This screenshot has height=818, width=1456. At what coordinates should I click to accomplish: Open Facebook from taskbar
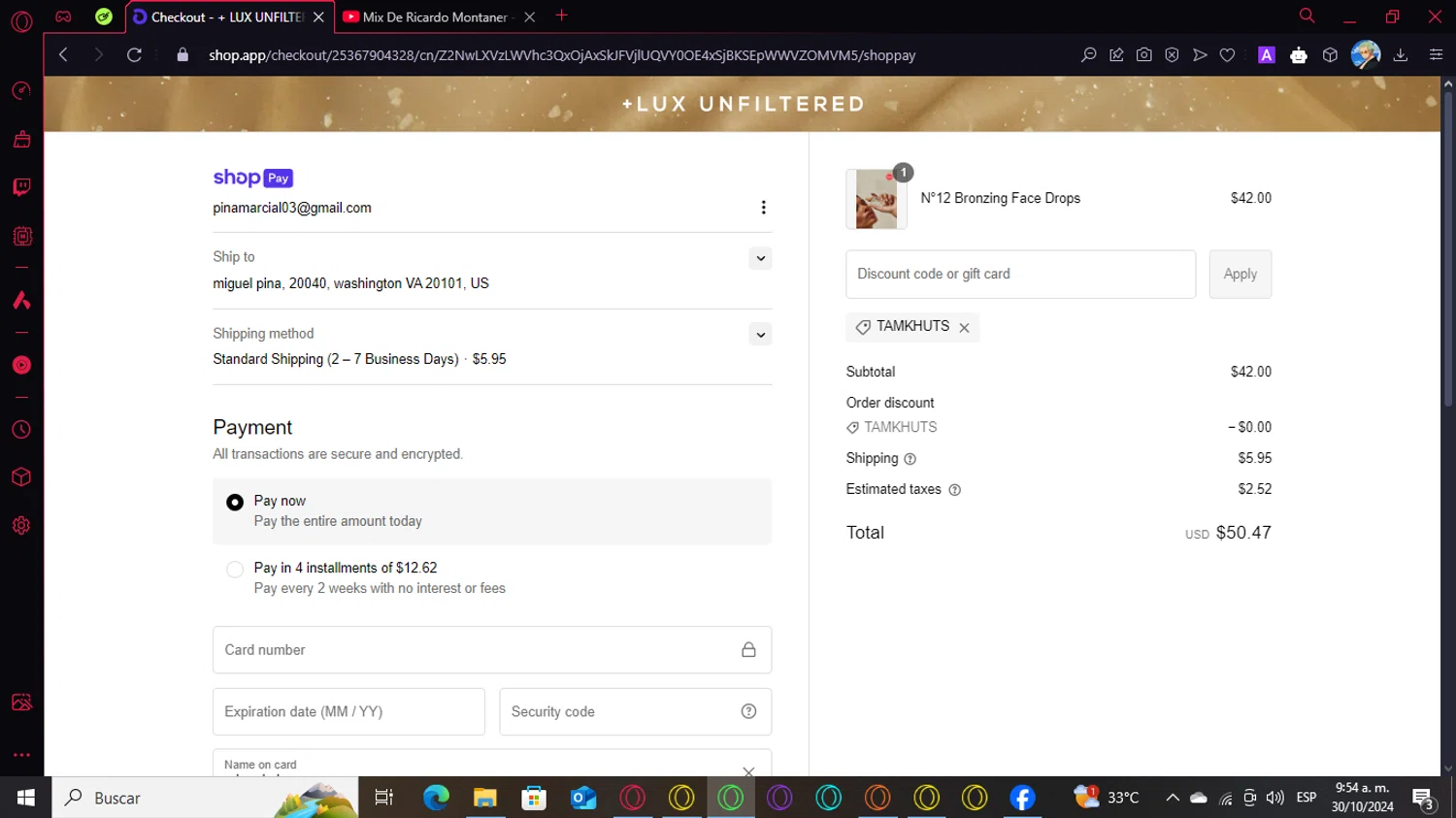pyautogui.click(x=1022, y=798)
